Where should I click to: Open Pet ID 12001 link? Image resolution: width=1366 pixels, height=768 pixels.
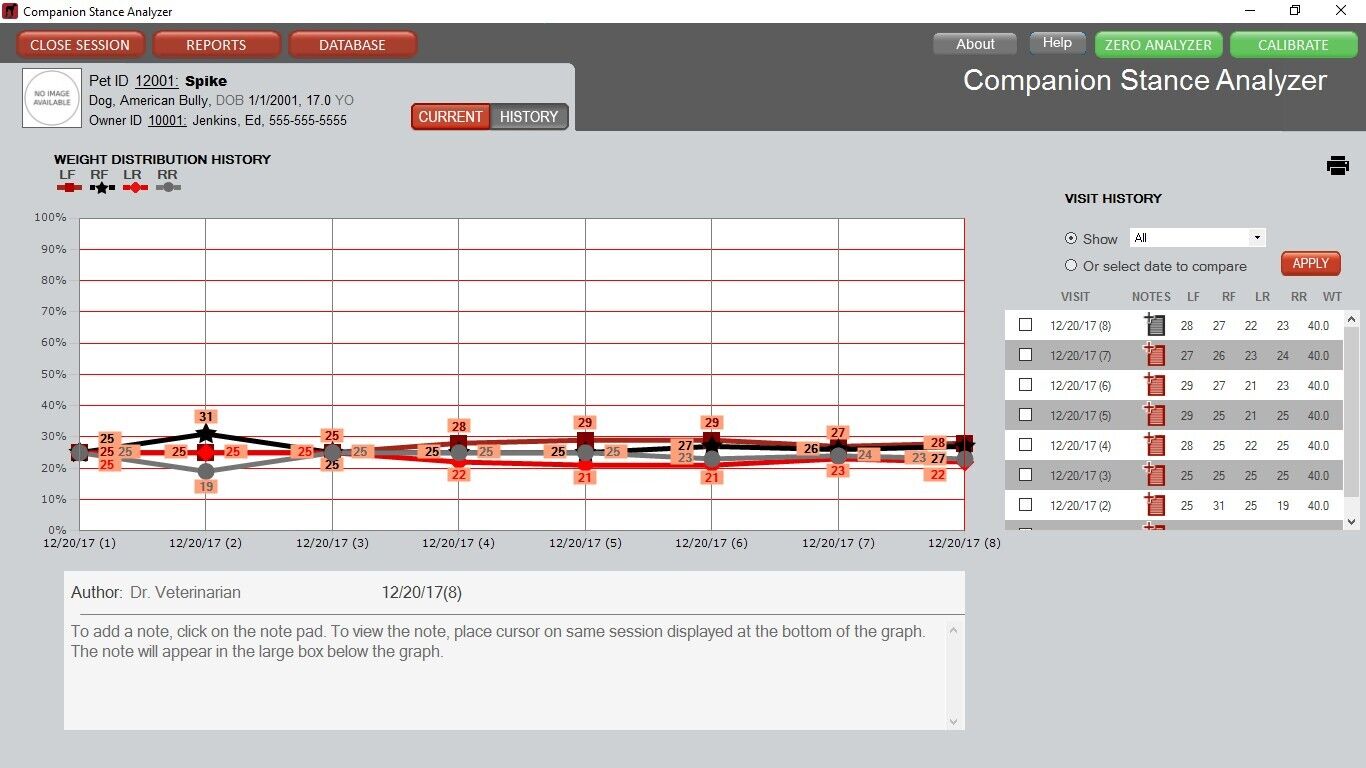pos(157,81)
